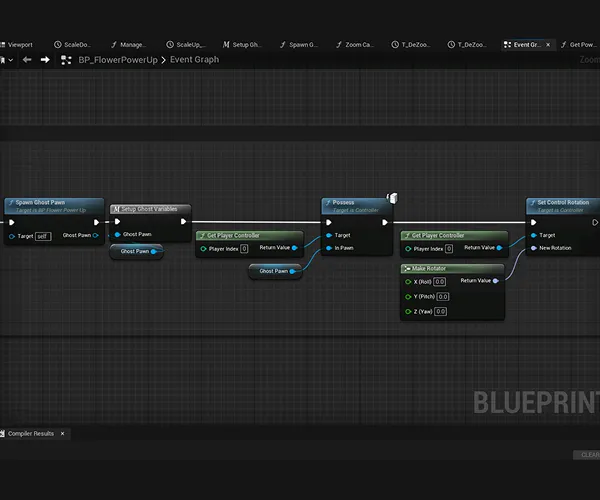Click the input execution pin on Possess node

point(328,222)
